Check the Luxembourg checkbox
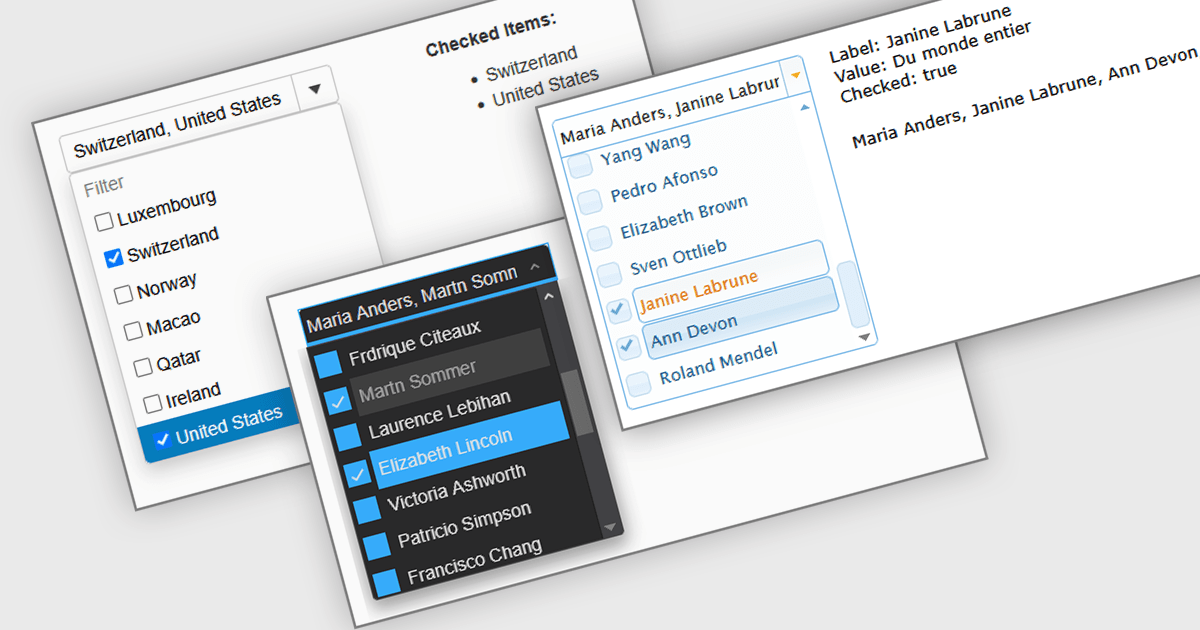 point(104,222)
